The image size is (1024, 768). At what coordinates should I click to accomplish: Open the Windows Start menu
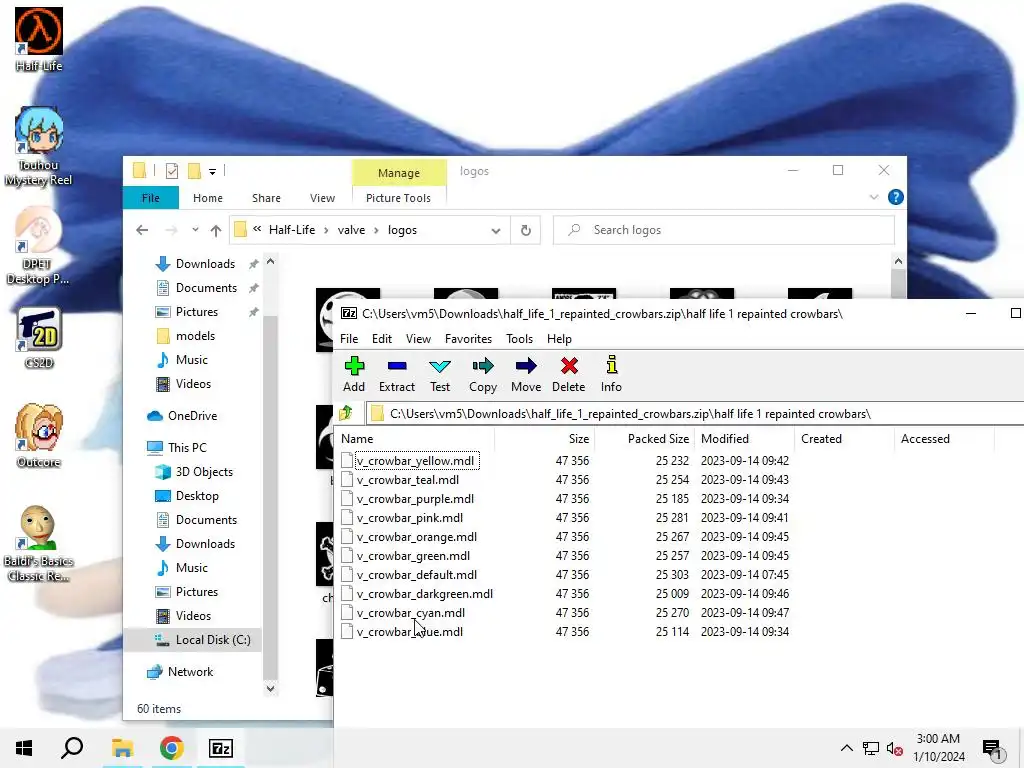click(x=24, y=748)
